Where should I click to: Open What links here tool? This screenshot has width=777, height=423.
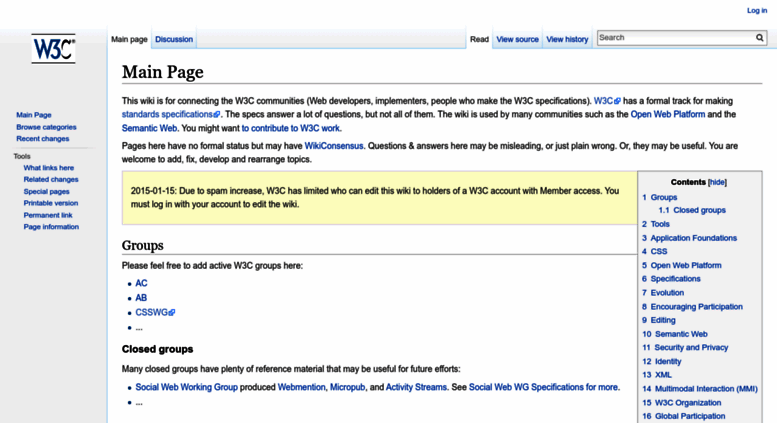click(49, 168)
